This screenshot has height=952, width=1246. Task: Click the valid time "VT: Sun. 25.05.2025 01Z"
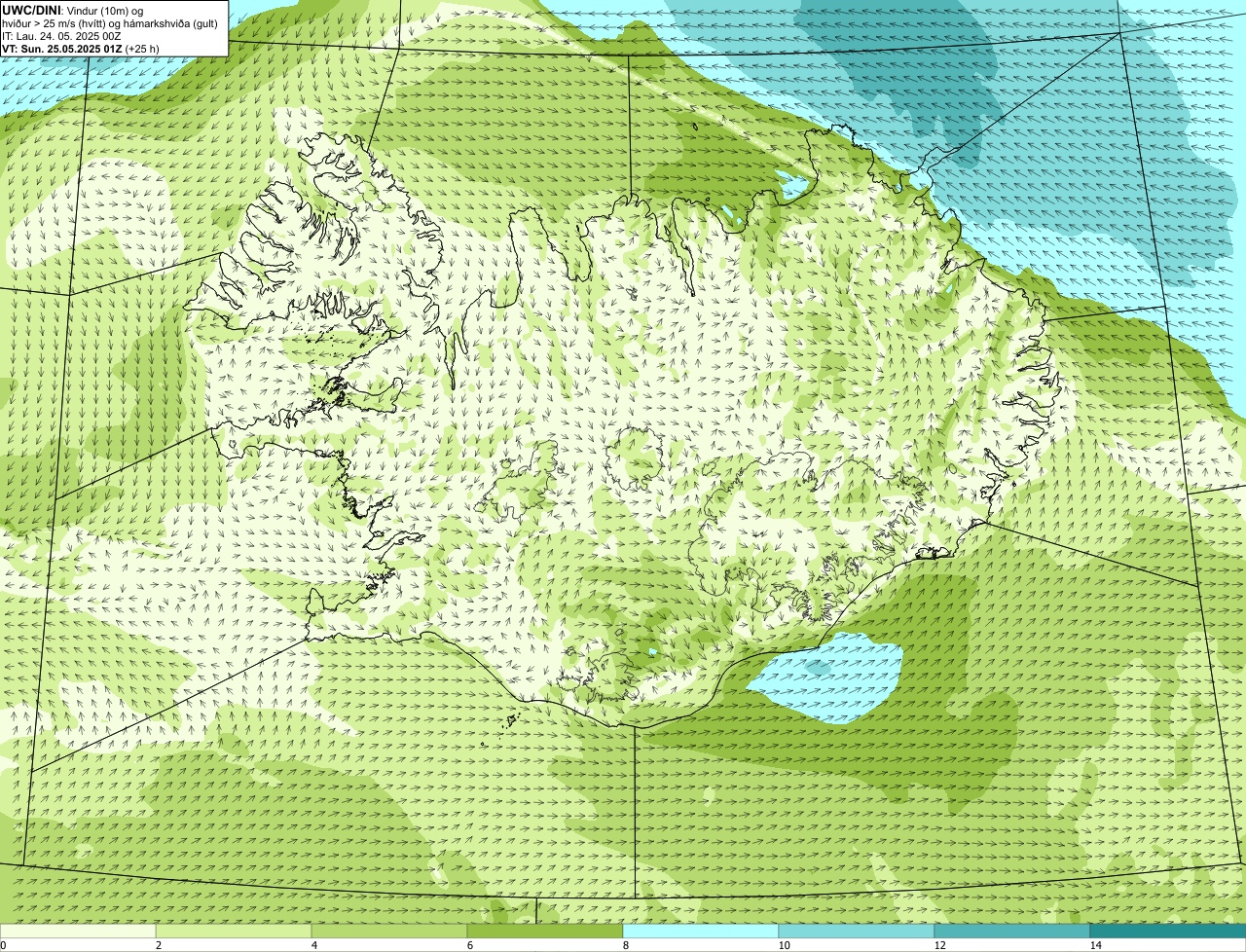tap(62, 48)
